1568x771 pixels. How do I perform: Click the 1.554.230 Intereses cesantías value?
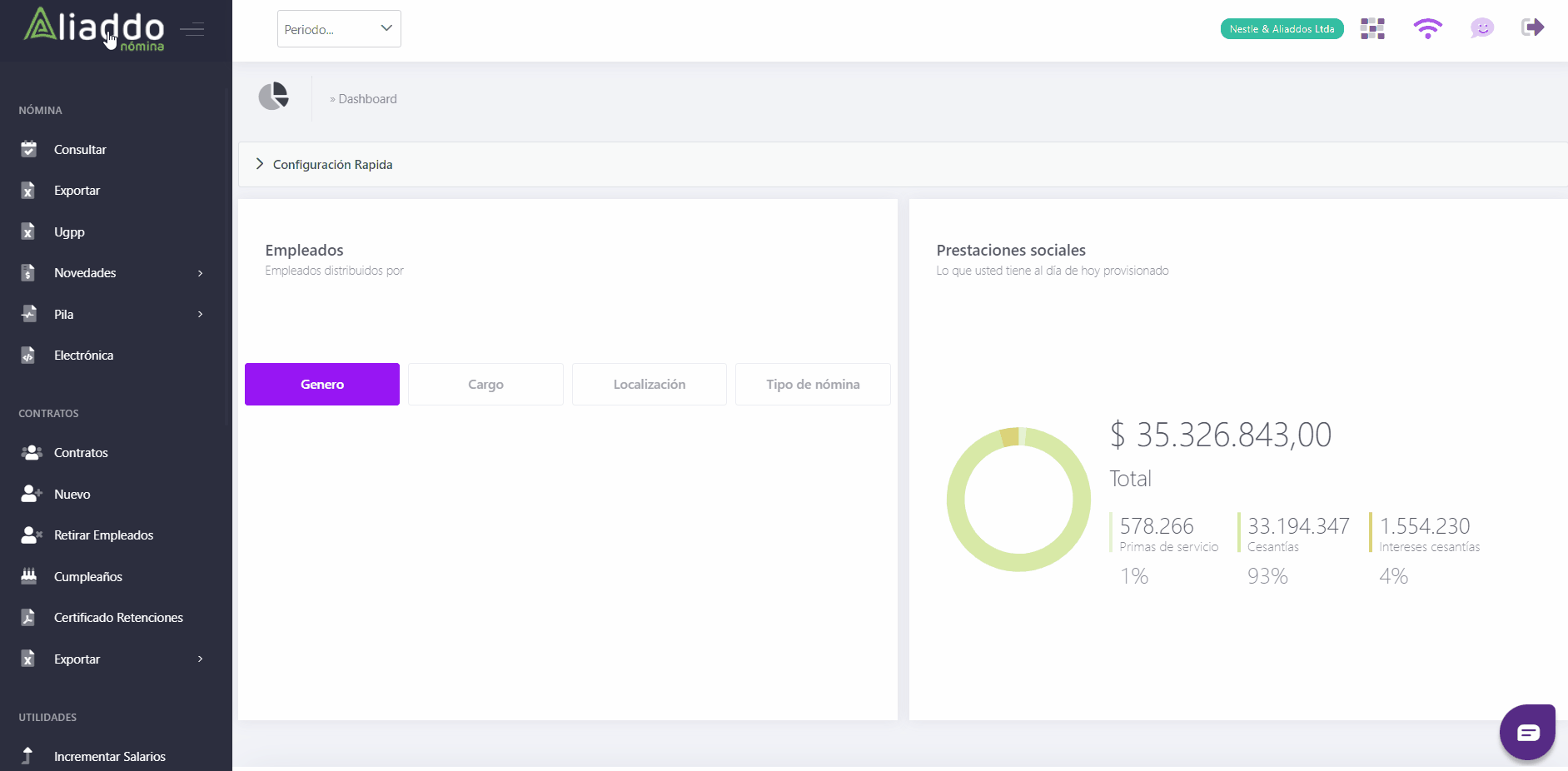pos(1425,526)
